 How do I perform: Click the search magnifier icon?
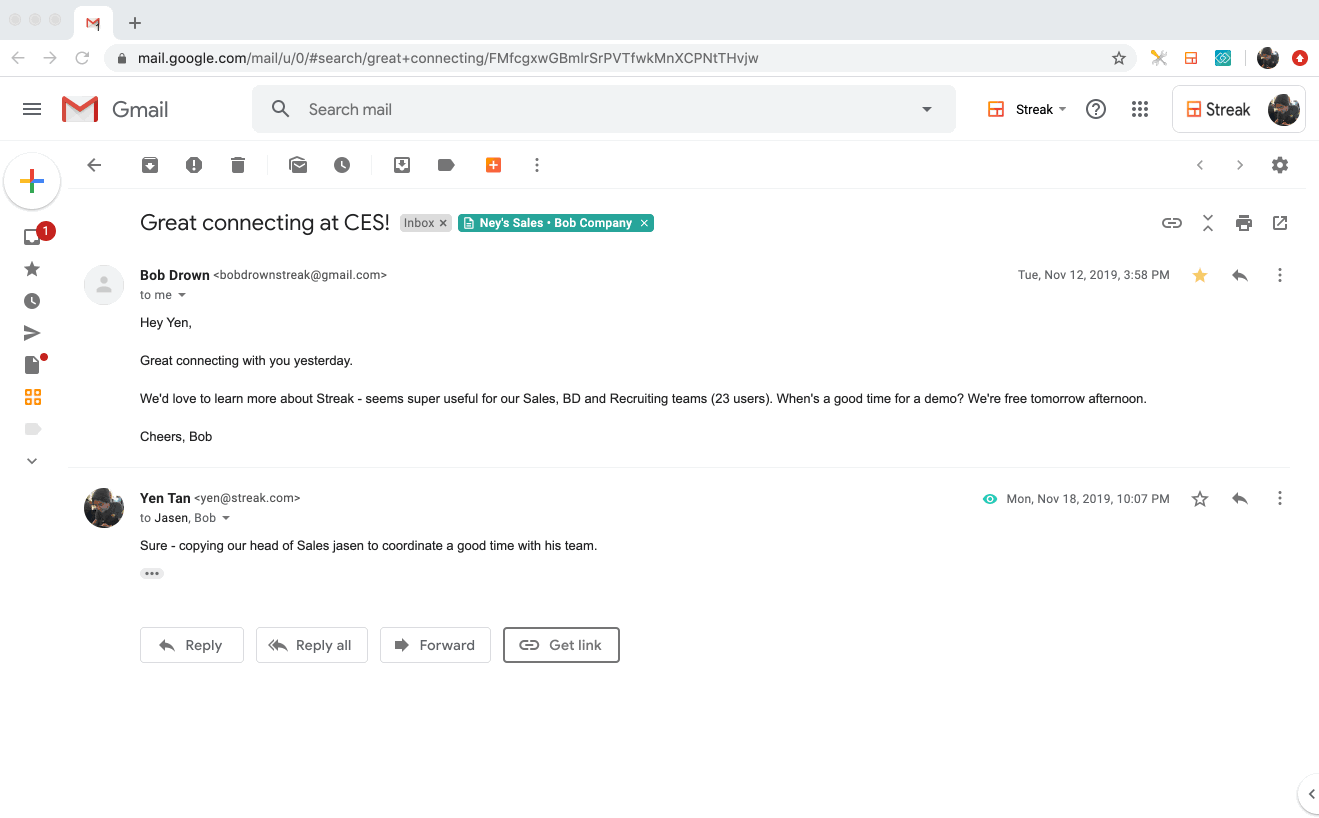281,109
